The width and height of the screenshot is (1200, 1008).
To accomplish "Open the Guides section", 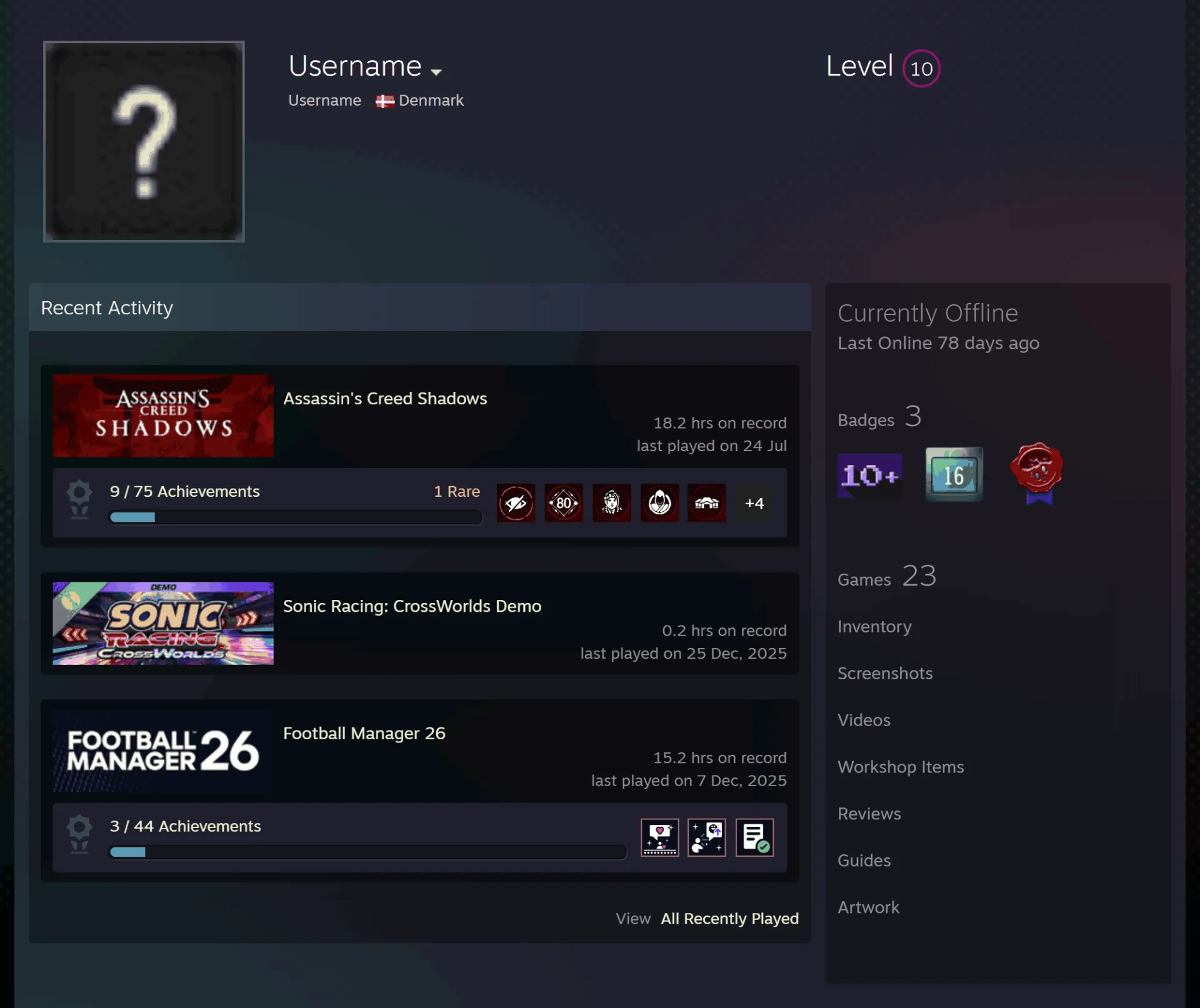I will pyautogui.click(x=864, y=861).
